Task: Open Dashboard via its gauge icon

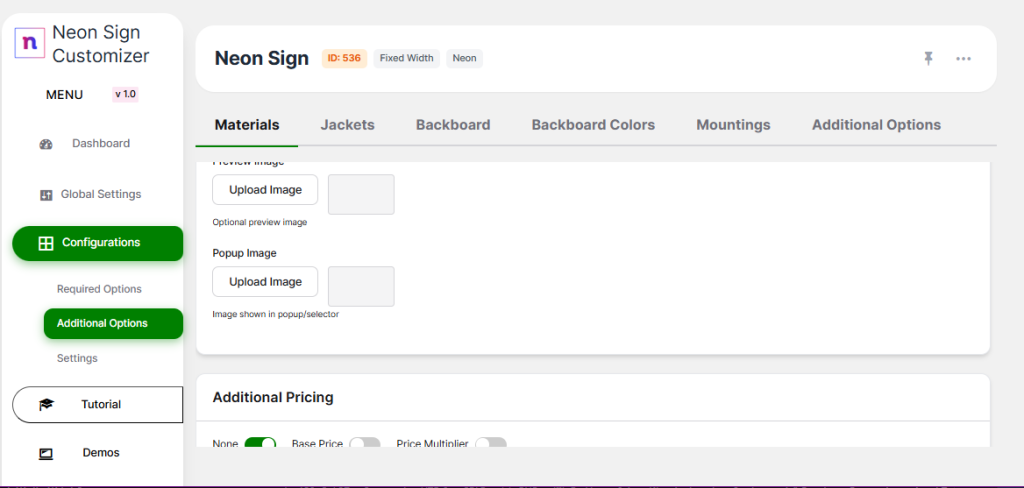Action: [x=46, y=144]
